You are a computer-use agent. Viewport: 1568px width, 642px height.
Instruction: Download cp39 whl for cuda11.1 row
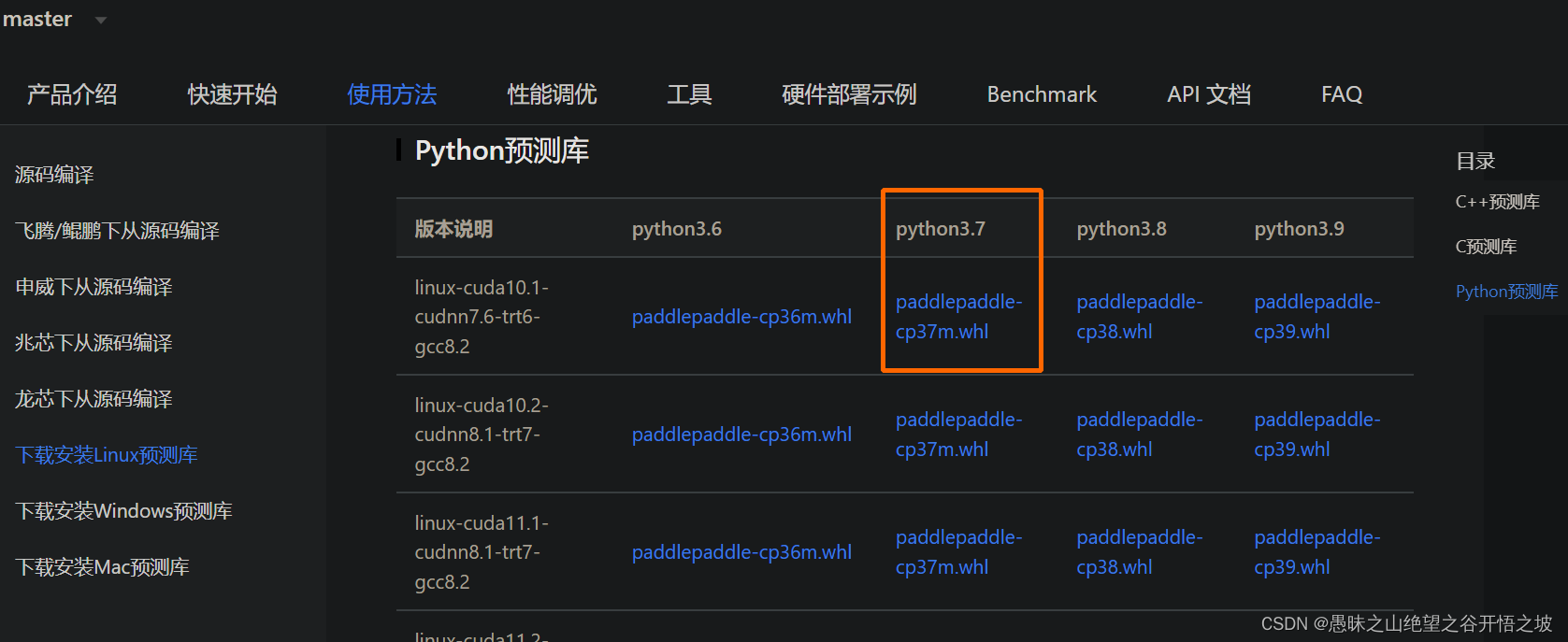tap(1317, 552)
